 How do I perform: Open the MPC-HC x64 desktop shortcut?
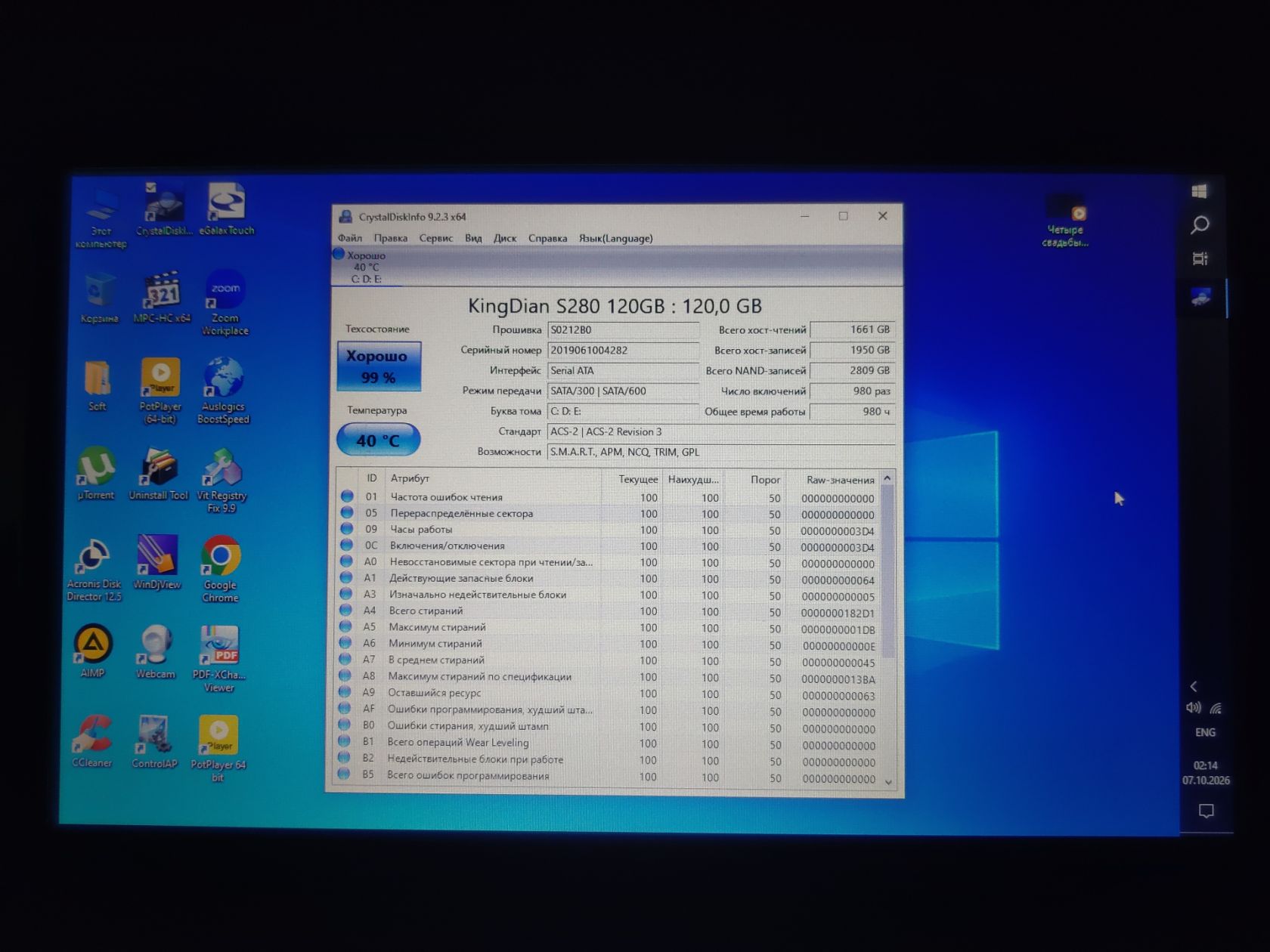point(161,298)
